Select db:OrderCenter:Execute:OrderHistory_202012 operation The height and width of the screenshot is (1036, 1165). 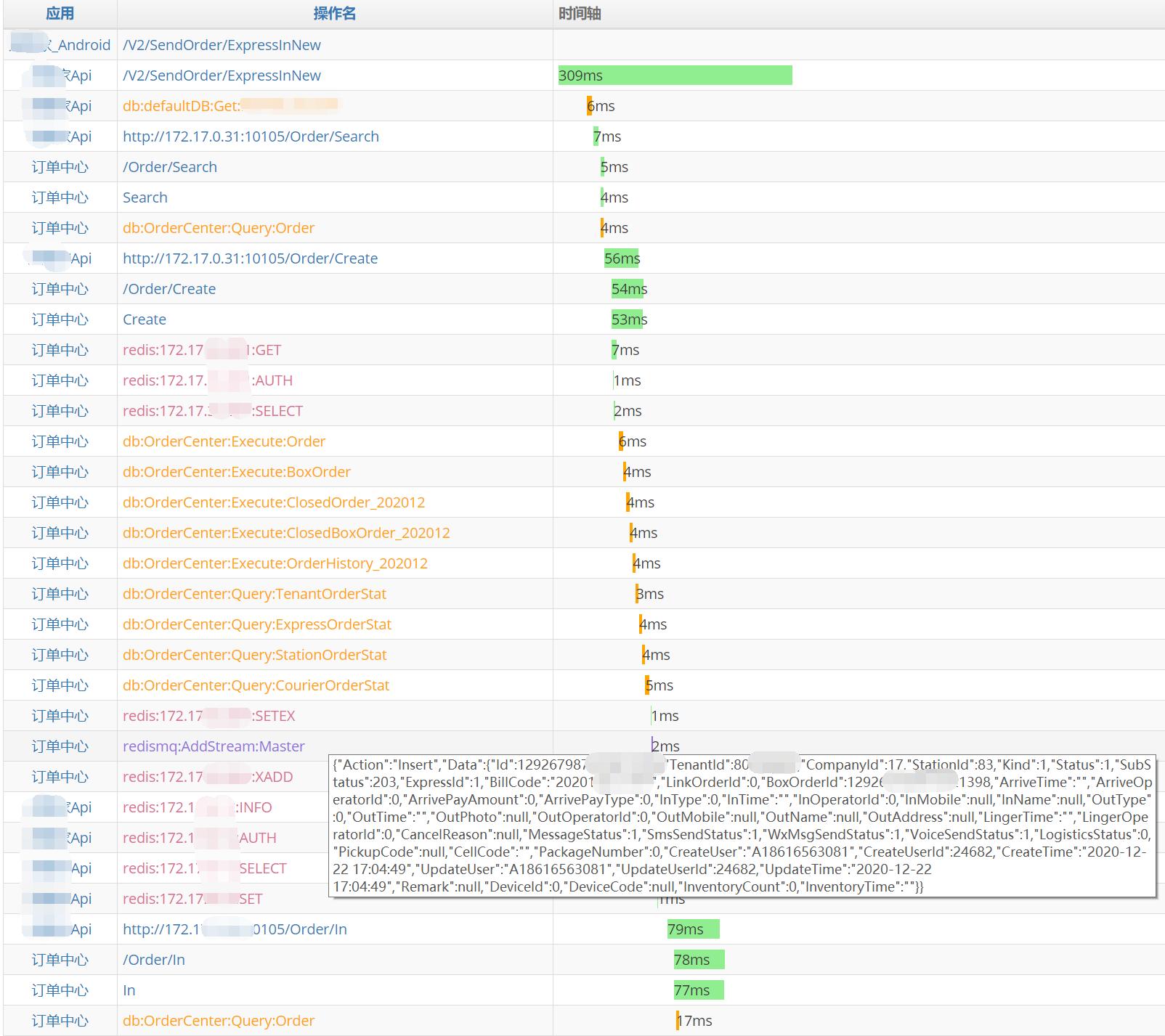(x=275, y=563)
